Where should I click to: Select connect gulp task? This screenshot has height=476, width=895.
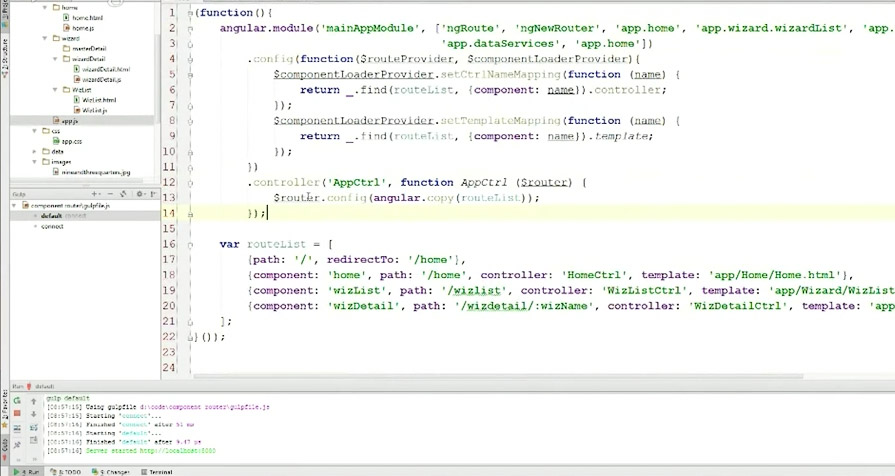tap(52, 227)
